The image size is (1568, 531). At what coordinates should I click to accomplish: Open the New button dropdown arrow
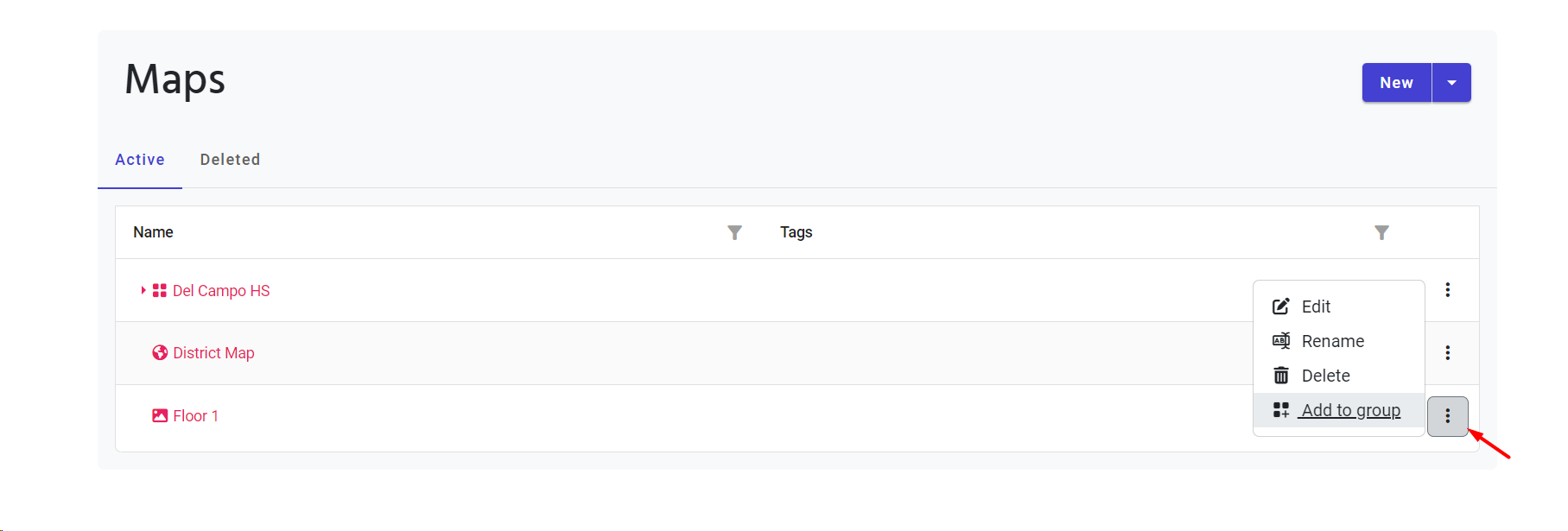(x=1451, y=83)
